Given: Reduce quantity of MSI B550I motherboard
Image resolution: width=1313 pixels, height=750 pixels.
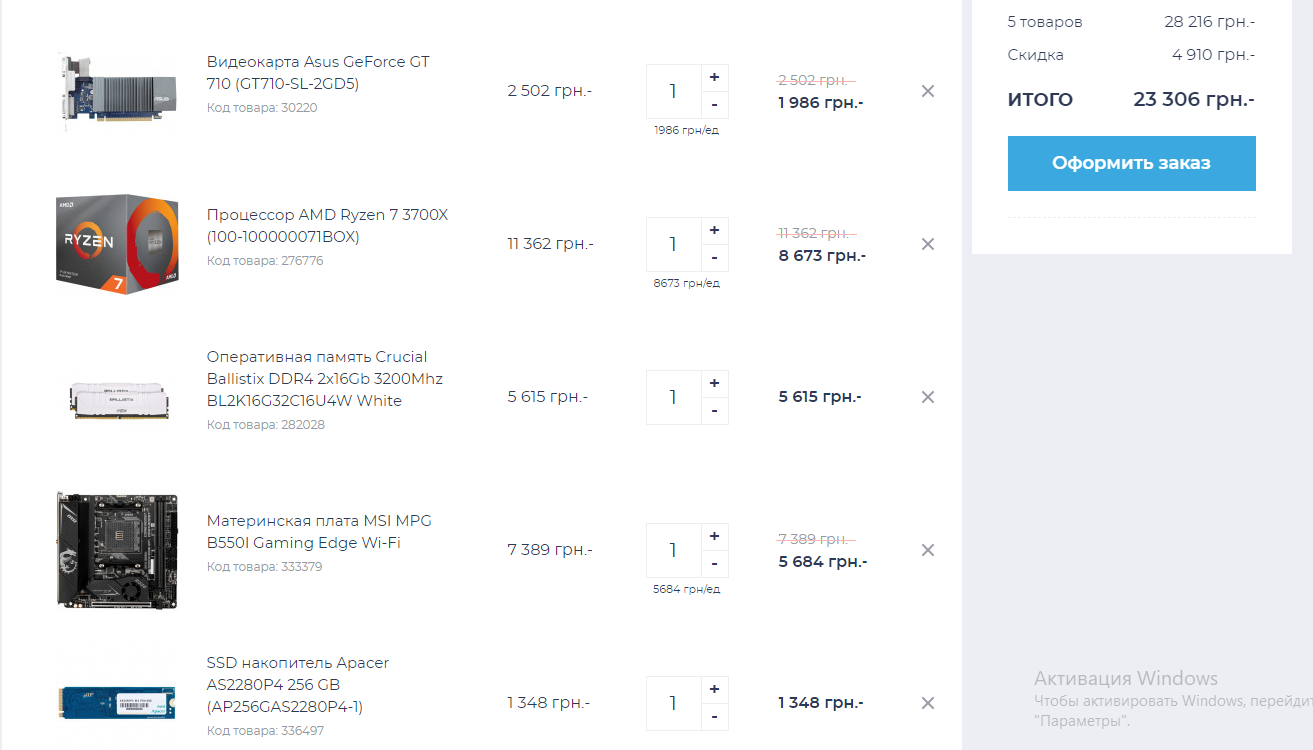Looking at the screenshot, I should pyautogui.click(x=714, y=564).
